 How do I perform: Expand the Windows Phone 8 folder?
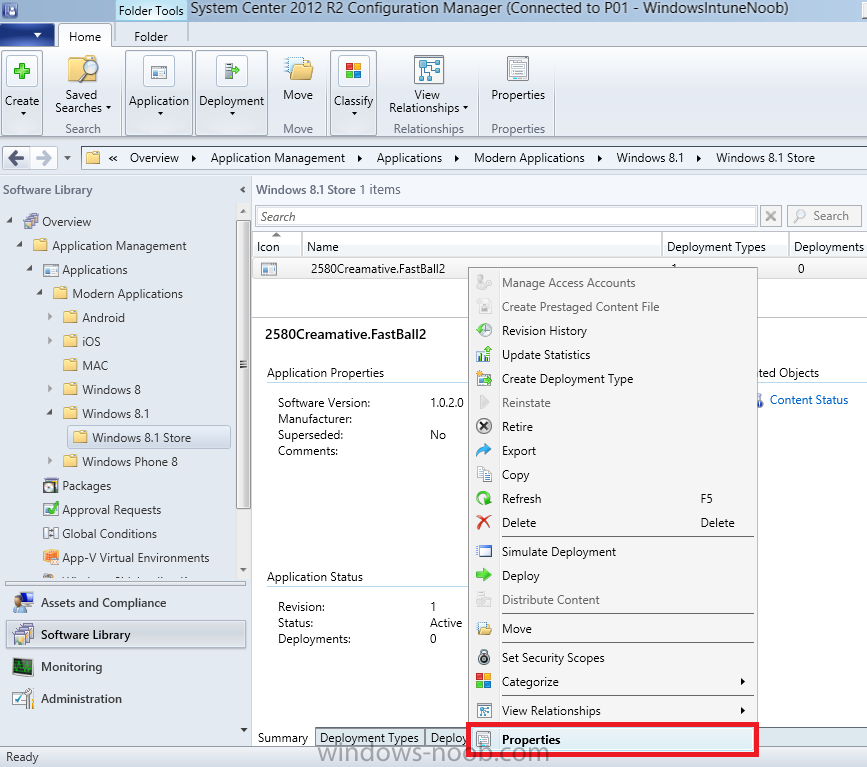click(x=50, y=461)
